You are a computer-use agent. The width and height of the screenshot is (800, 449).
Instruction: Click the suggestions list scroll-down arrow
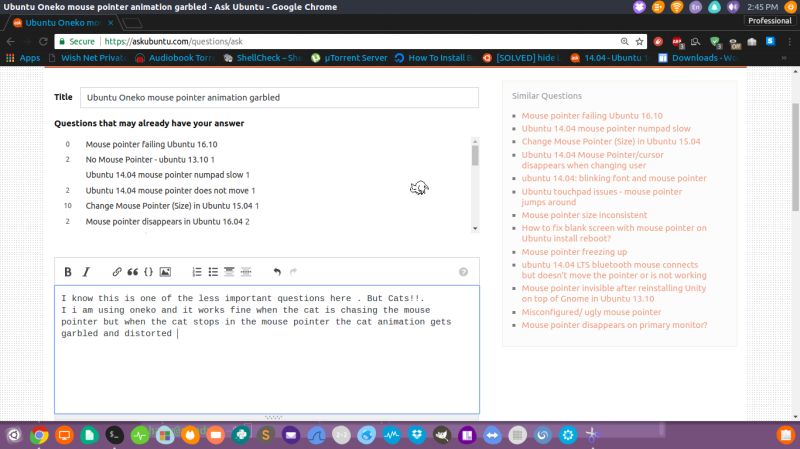pos(475,229)
